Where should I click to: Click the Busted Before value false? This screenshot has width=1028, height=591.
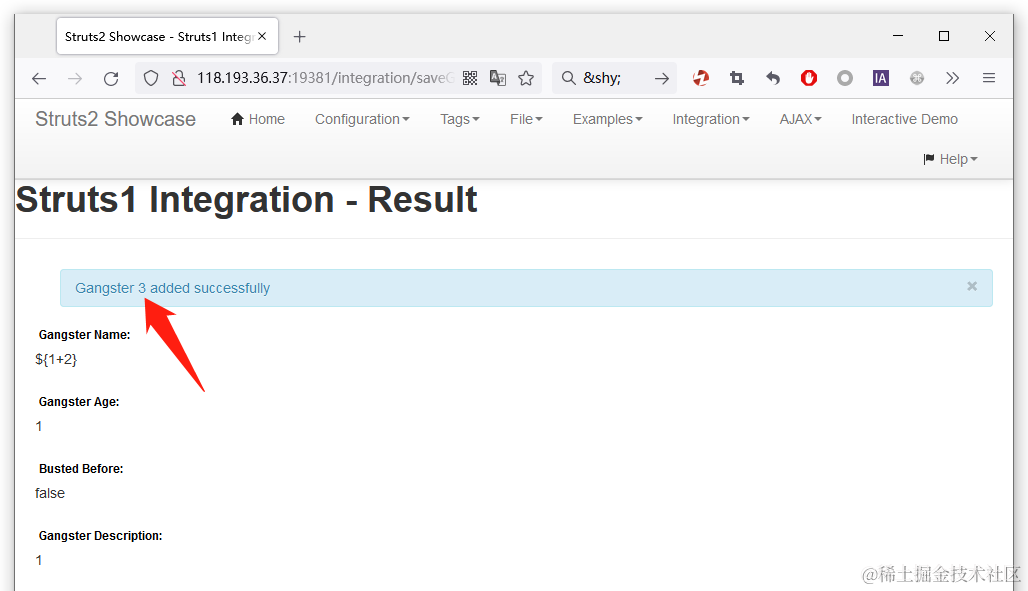[x=50, y=493]
